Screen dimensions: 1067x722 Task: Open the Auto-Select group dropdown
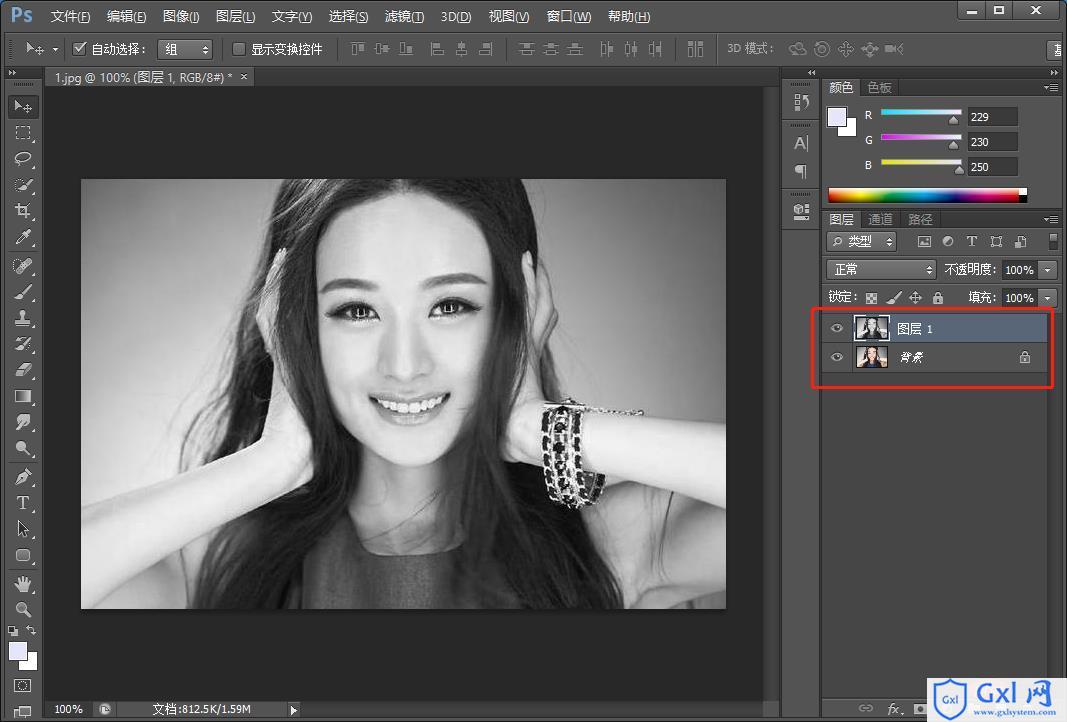click(185, 49)
